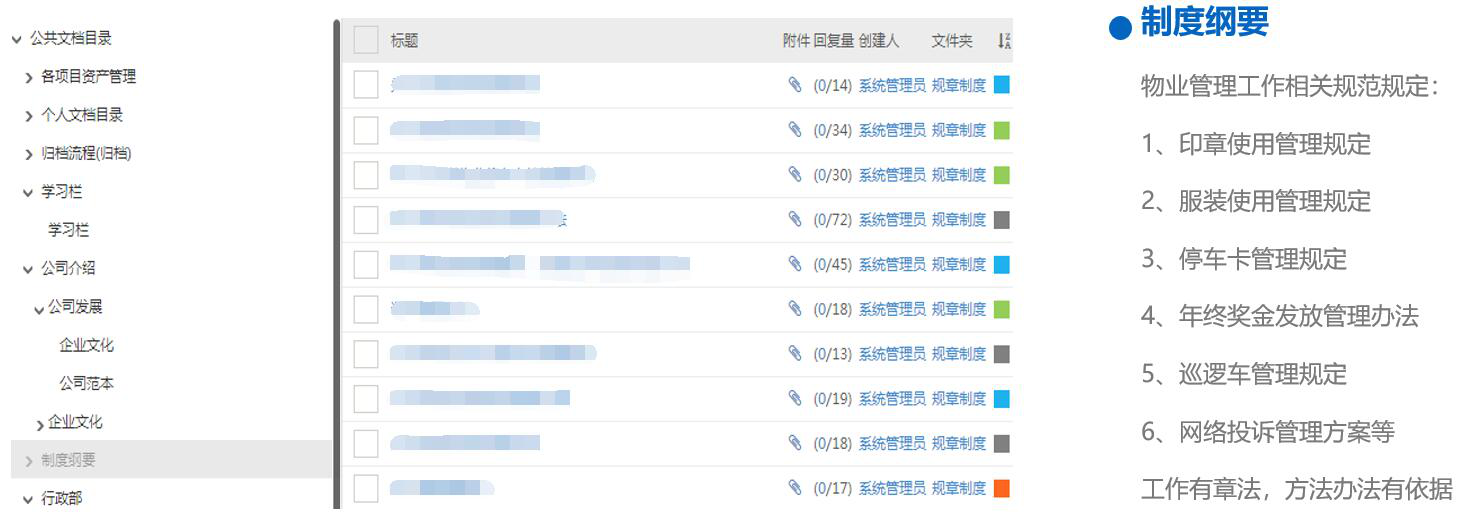Click the orange color tag in the last row
Image resolution: width=1465 pixels, height=514 pixels.
[1001, 489]
